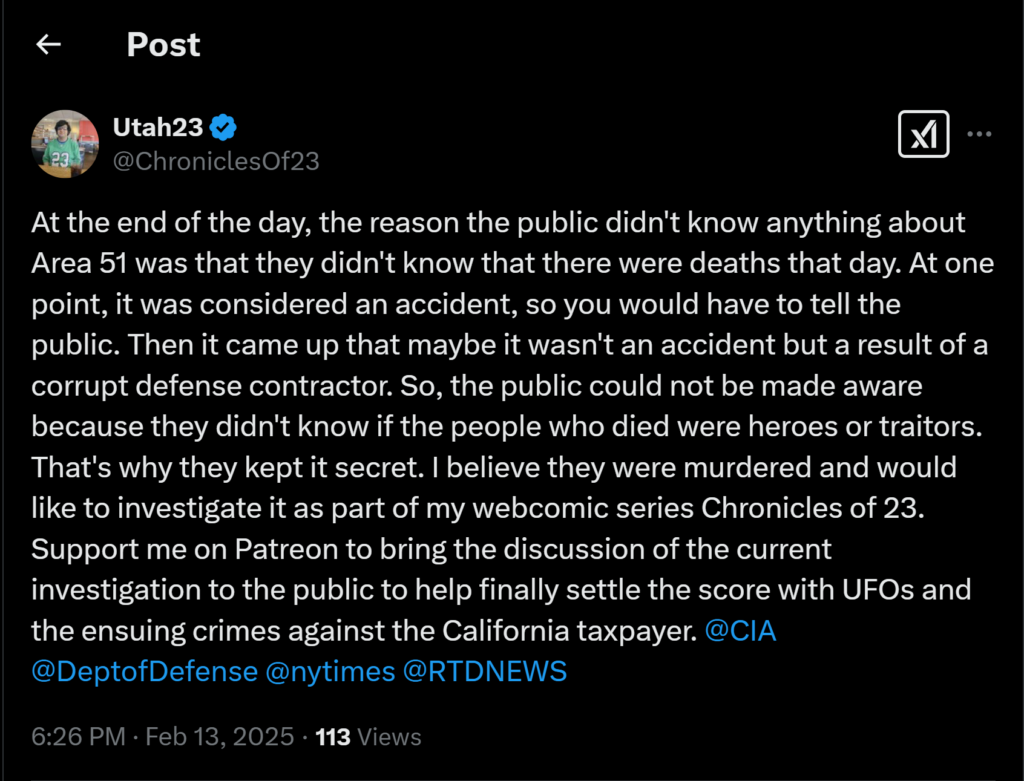Click the blue verified badge beside Utah23

tap(224, 127)
